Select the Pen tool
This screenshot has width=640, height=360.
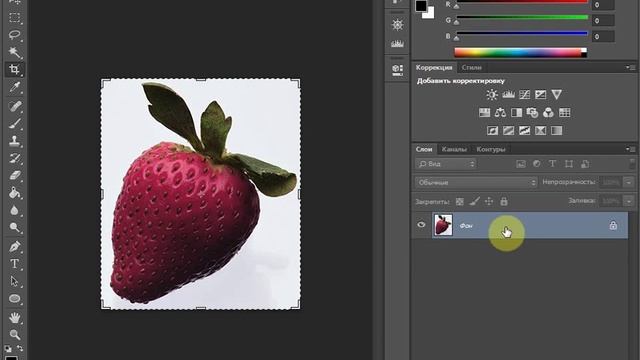pyautogui.click(x=15, y=247)
